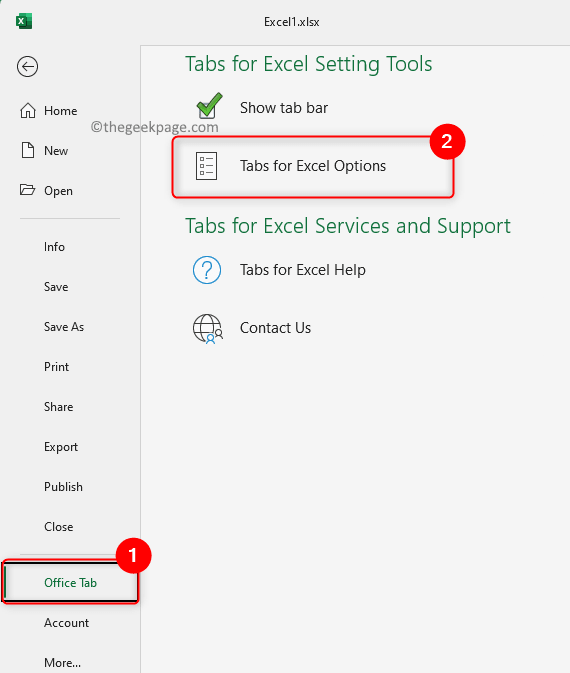The image size is (570, 673).
Task: Select the New label in the sidebar
Action: (56, 151)
